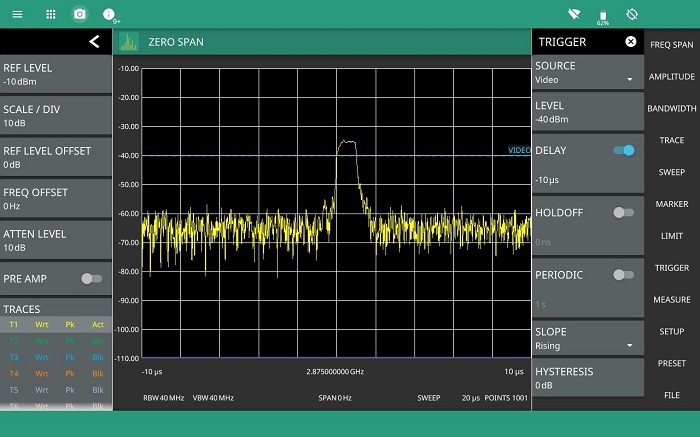Viewport: 700px width, 437px height.
Task: Open the SETUP menu
Action: point(671,332)
